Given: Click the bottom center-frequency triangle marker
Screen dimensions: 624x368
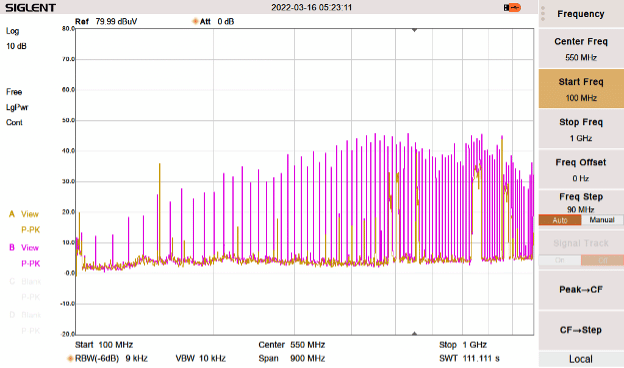Looking at the screenshot, I should click(414, 333).
